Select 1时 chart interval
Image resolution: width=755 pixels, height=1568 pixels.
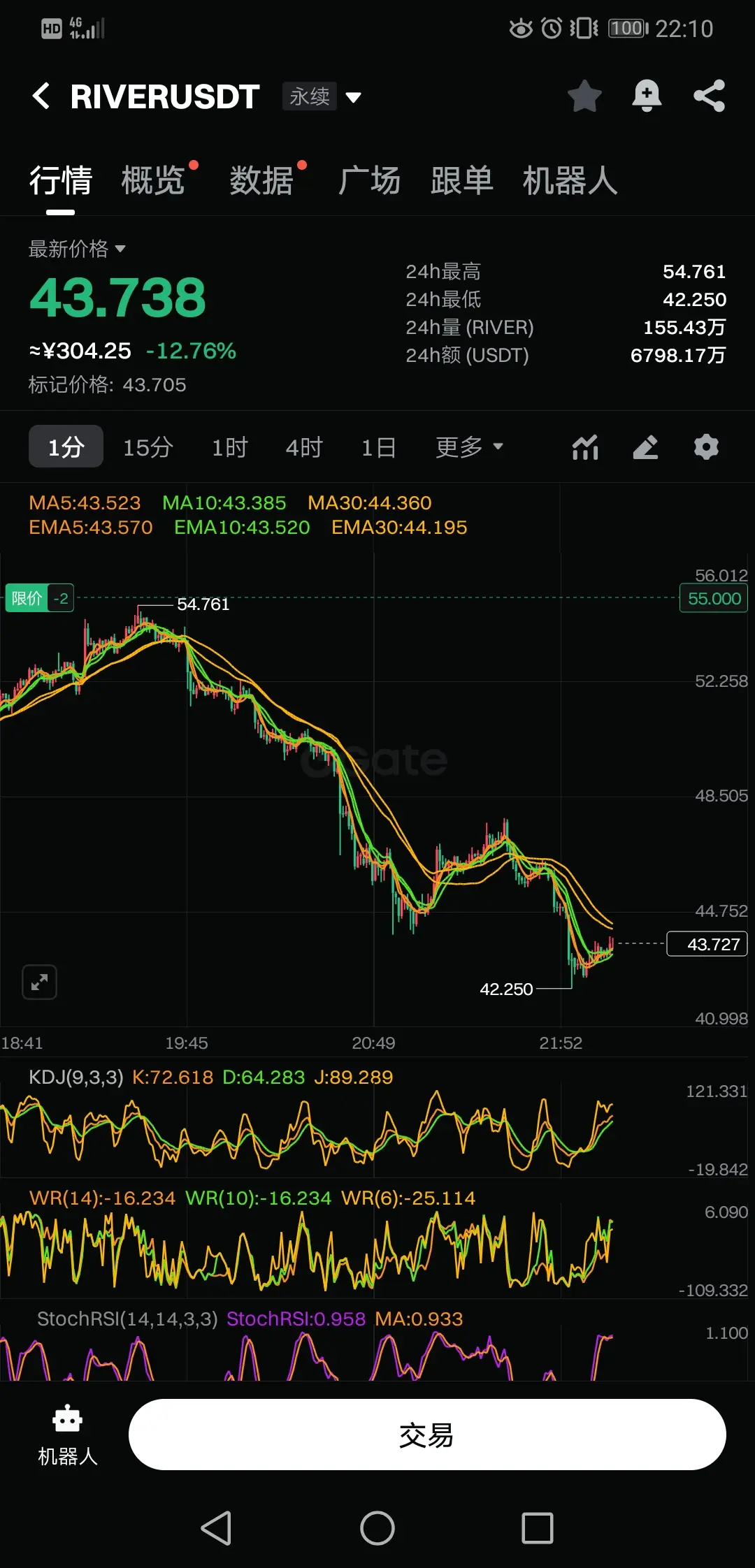tap(230, 447)
